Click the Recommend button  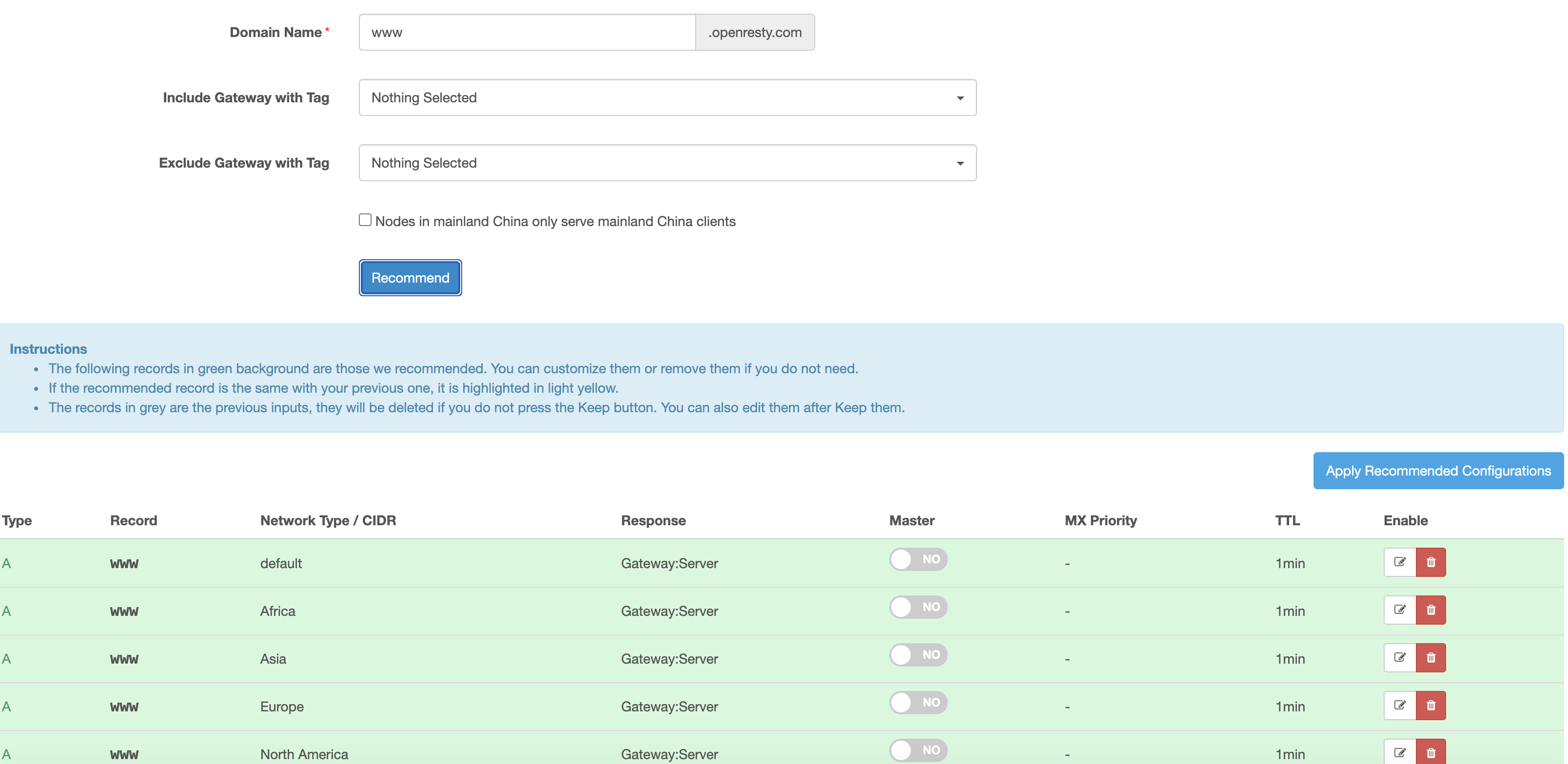point(410,278)
